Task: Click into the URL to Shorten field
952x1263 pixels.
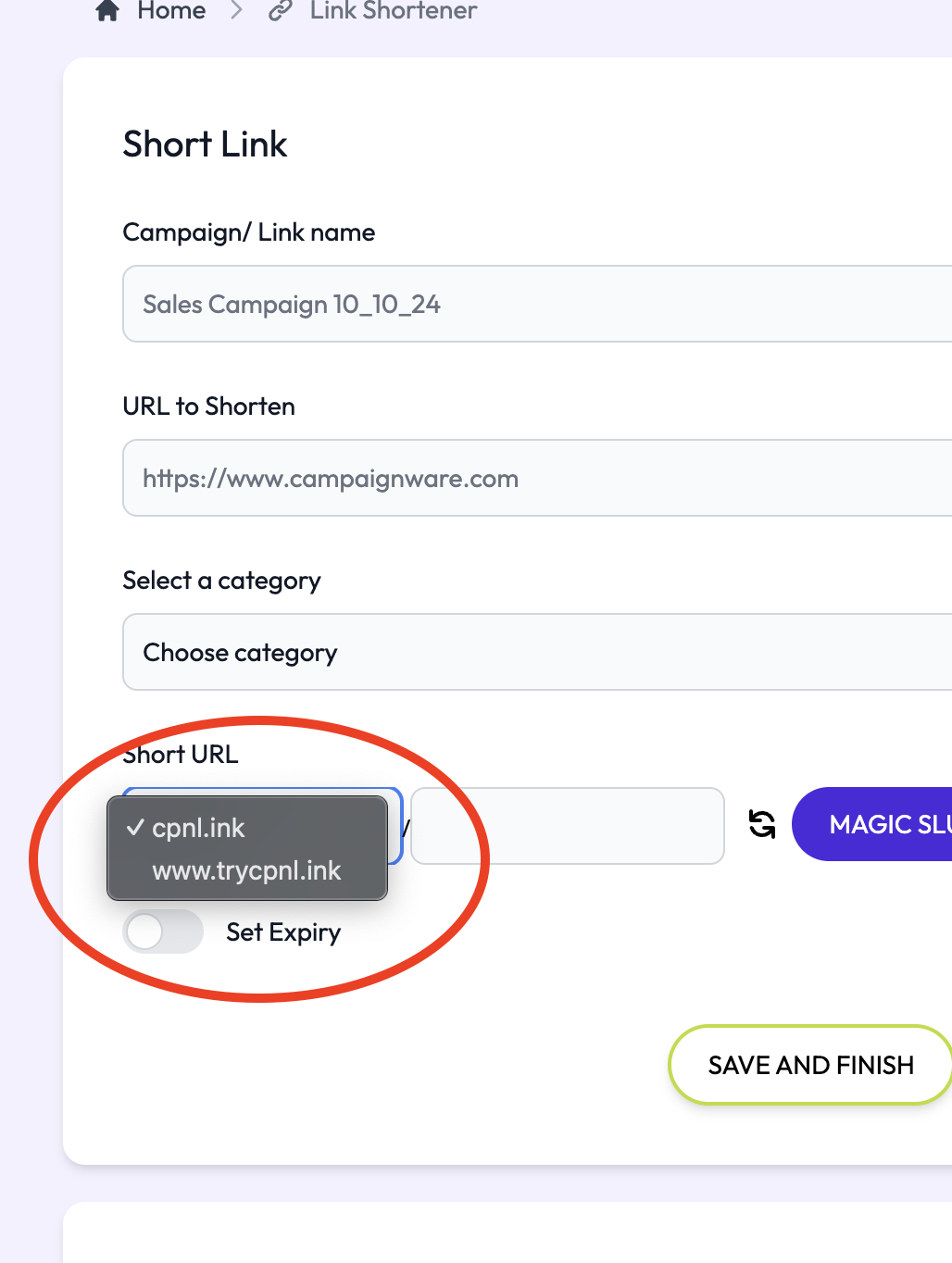Action: (x=537, y=479)
